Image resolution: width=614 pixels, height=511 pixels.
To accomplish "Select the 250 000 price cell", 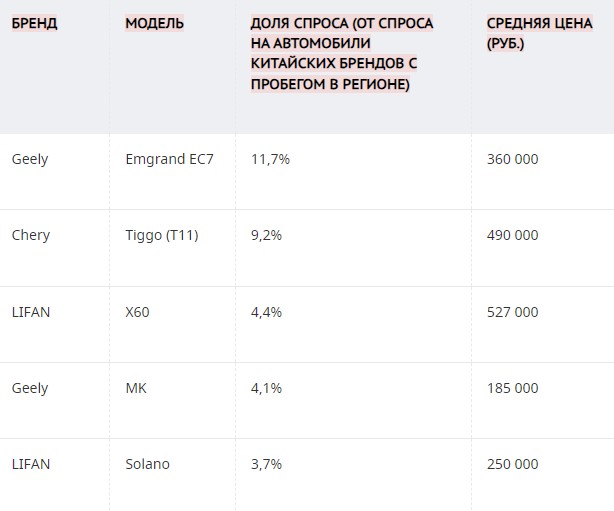I will click(513, 464).
